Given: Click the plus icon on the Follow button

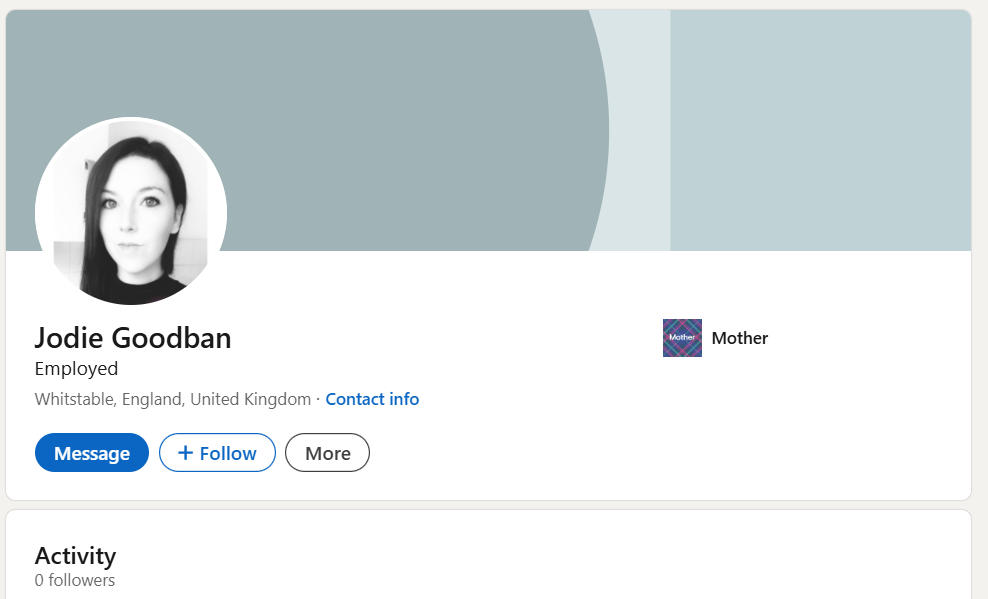Looking at the screenshot, I should click(x=185, y=453).
